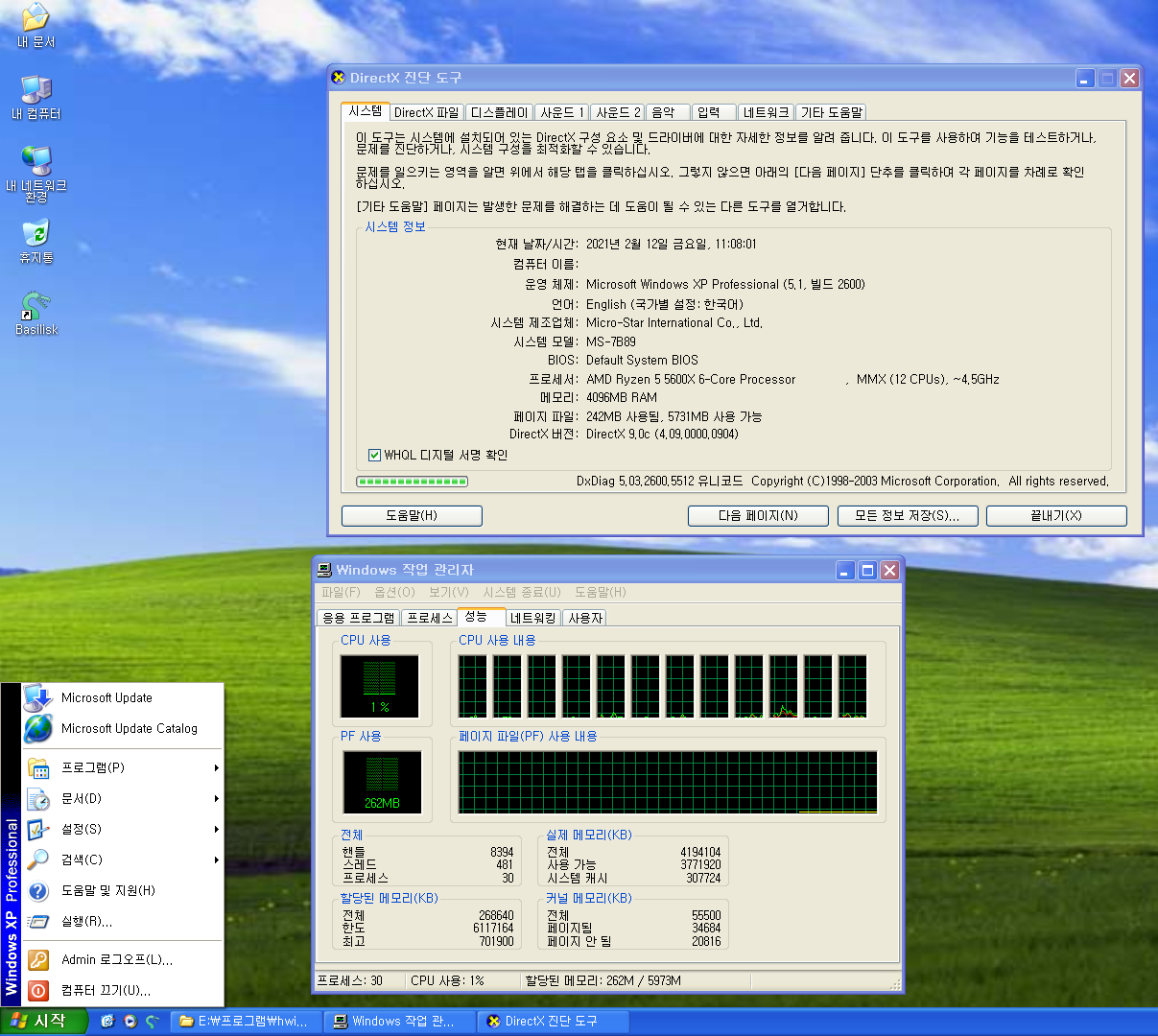
Task: Open the 사운드 1 tab
Action: [561, 112]
